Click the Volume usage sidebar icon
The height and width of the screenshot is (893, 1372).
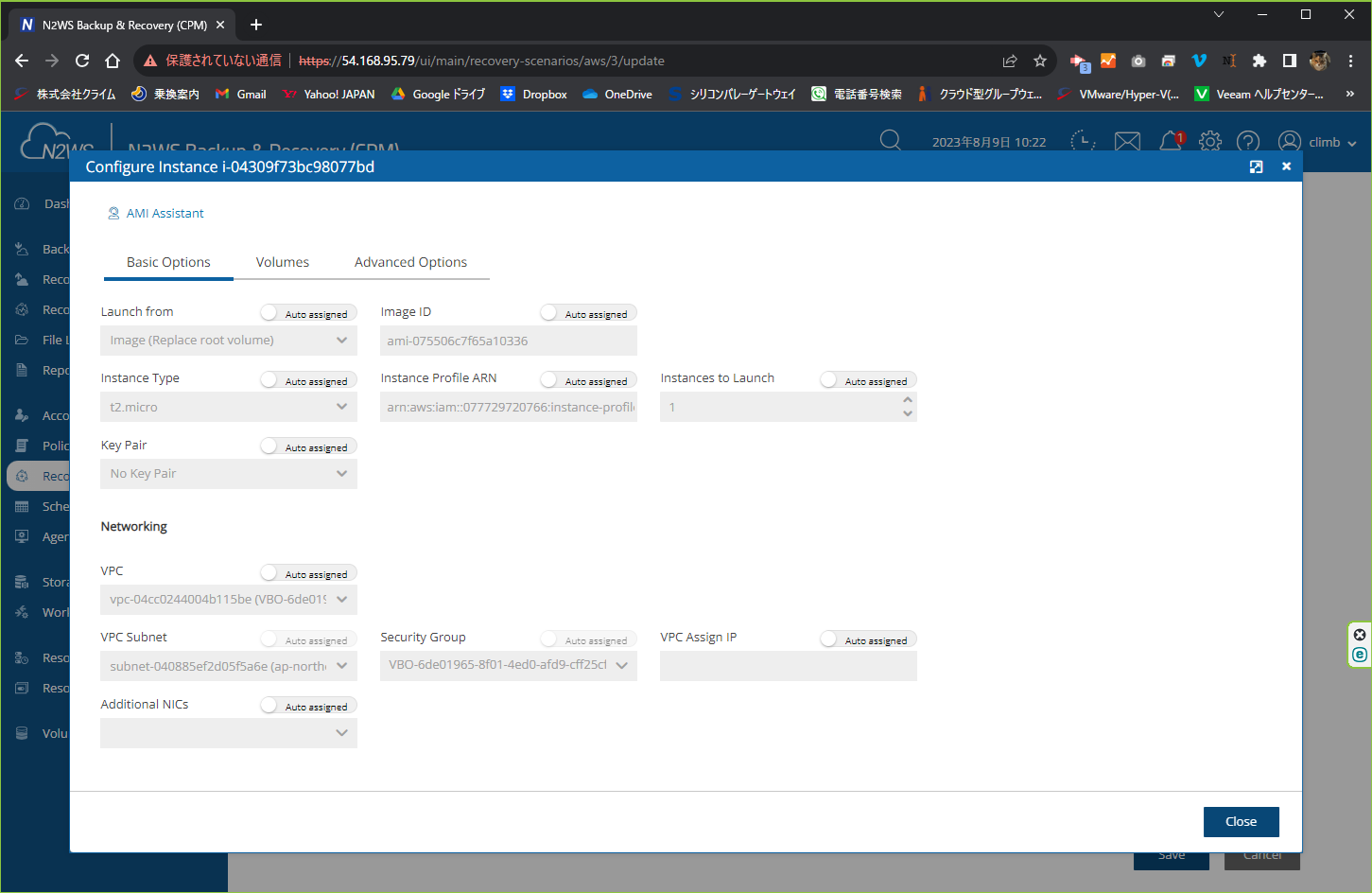pyautogui.click(x=22, y=733)
